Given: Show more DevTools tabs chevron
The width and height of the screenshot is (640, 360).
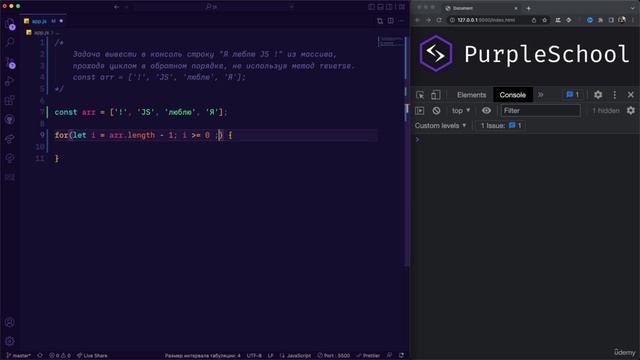Looking at the screenshot, I should 541,95.
